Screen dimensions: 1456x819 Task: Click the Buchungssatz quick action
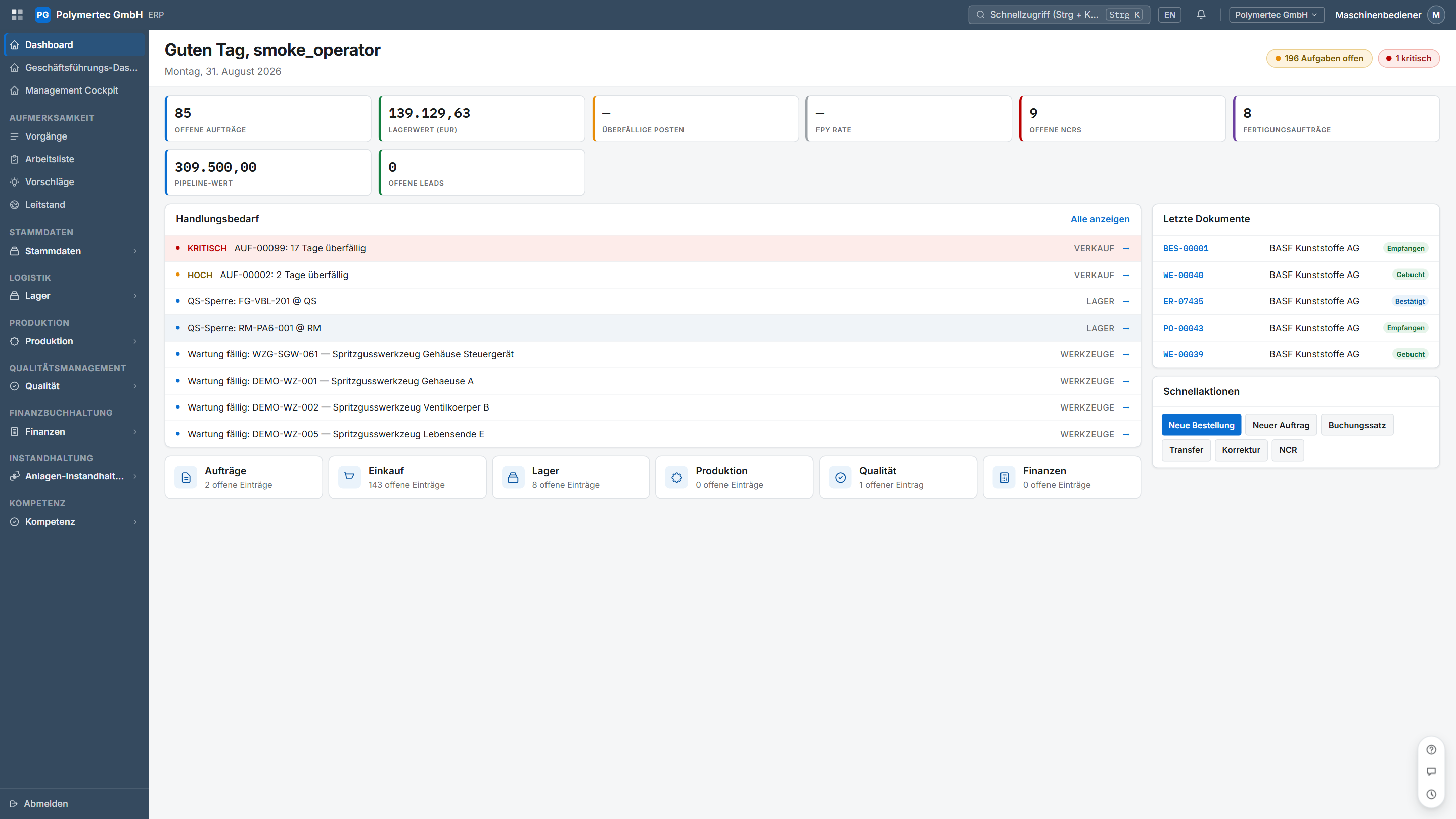pyautogui.click(x=1356, y=425)
